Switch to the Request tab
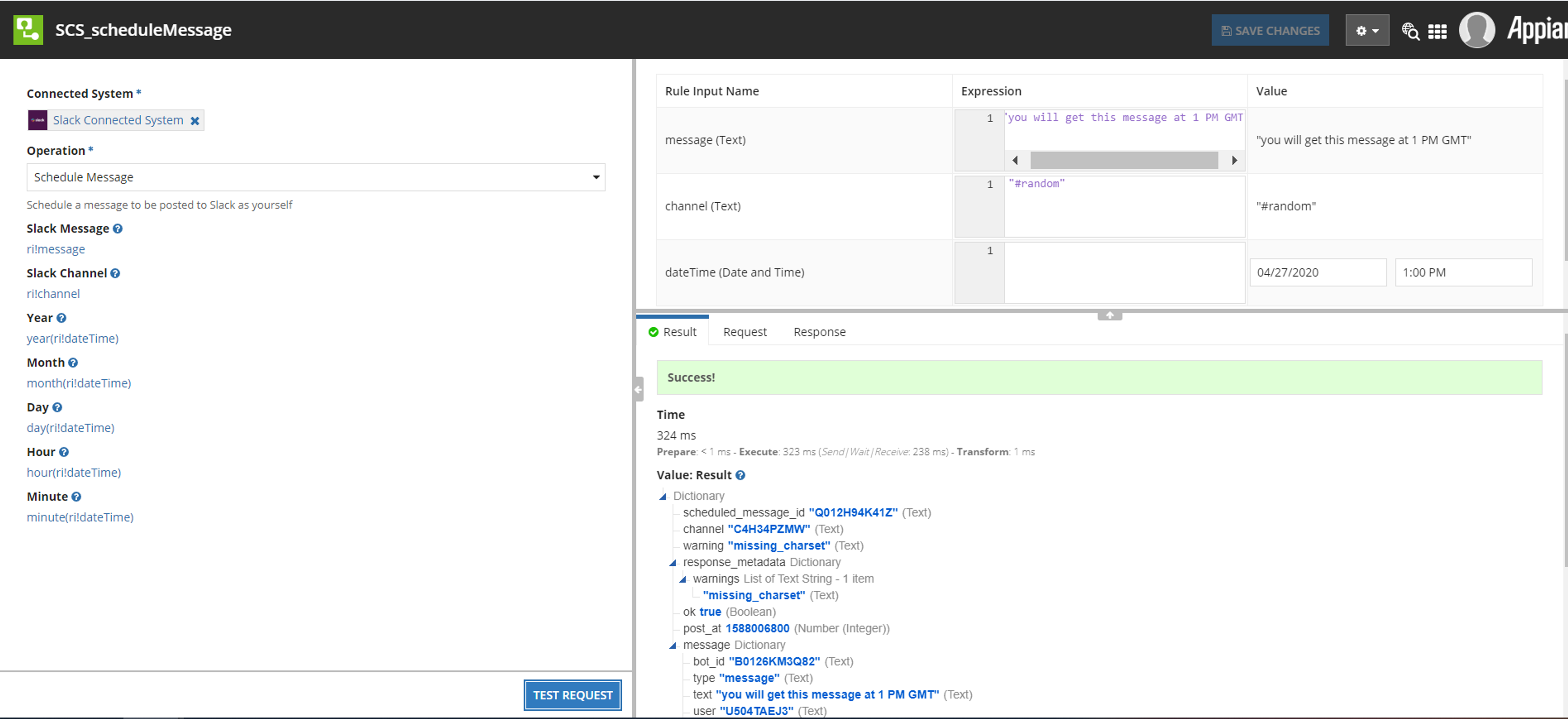This screenshot has height=719, width=1568. [744, 332]
